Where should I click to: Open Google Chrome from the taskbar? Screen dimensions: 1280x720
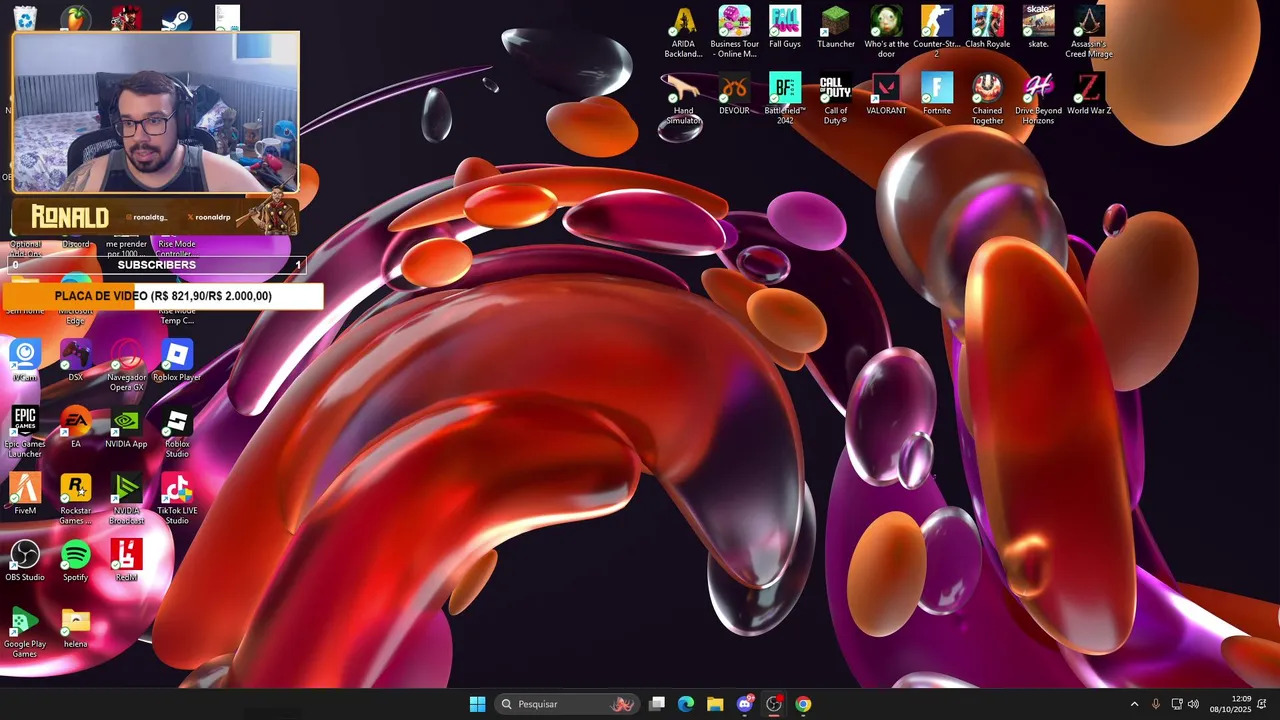pos(803,704)
